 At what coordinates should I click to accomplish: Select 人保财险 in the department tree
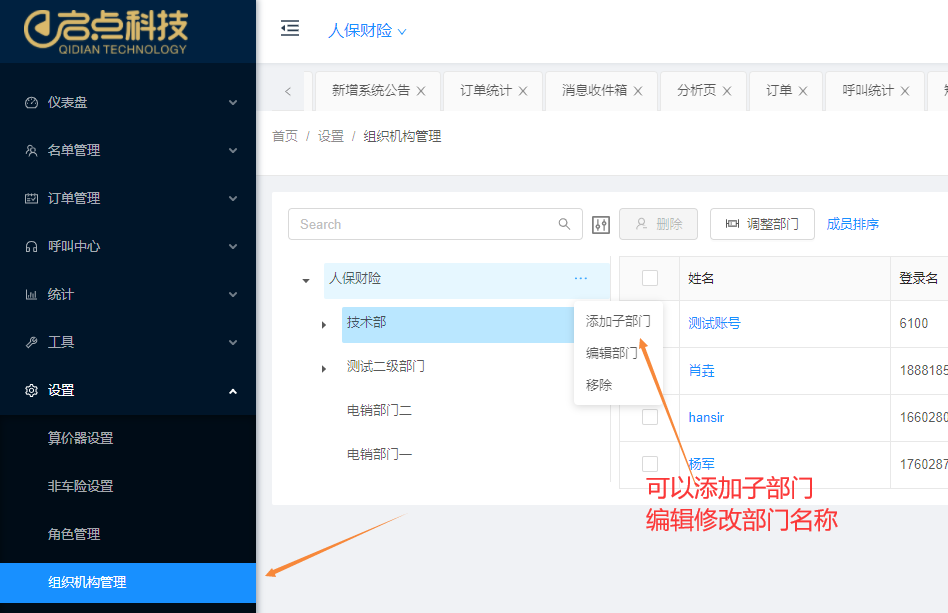355,279
